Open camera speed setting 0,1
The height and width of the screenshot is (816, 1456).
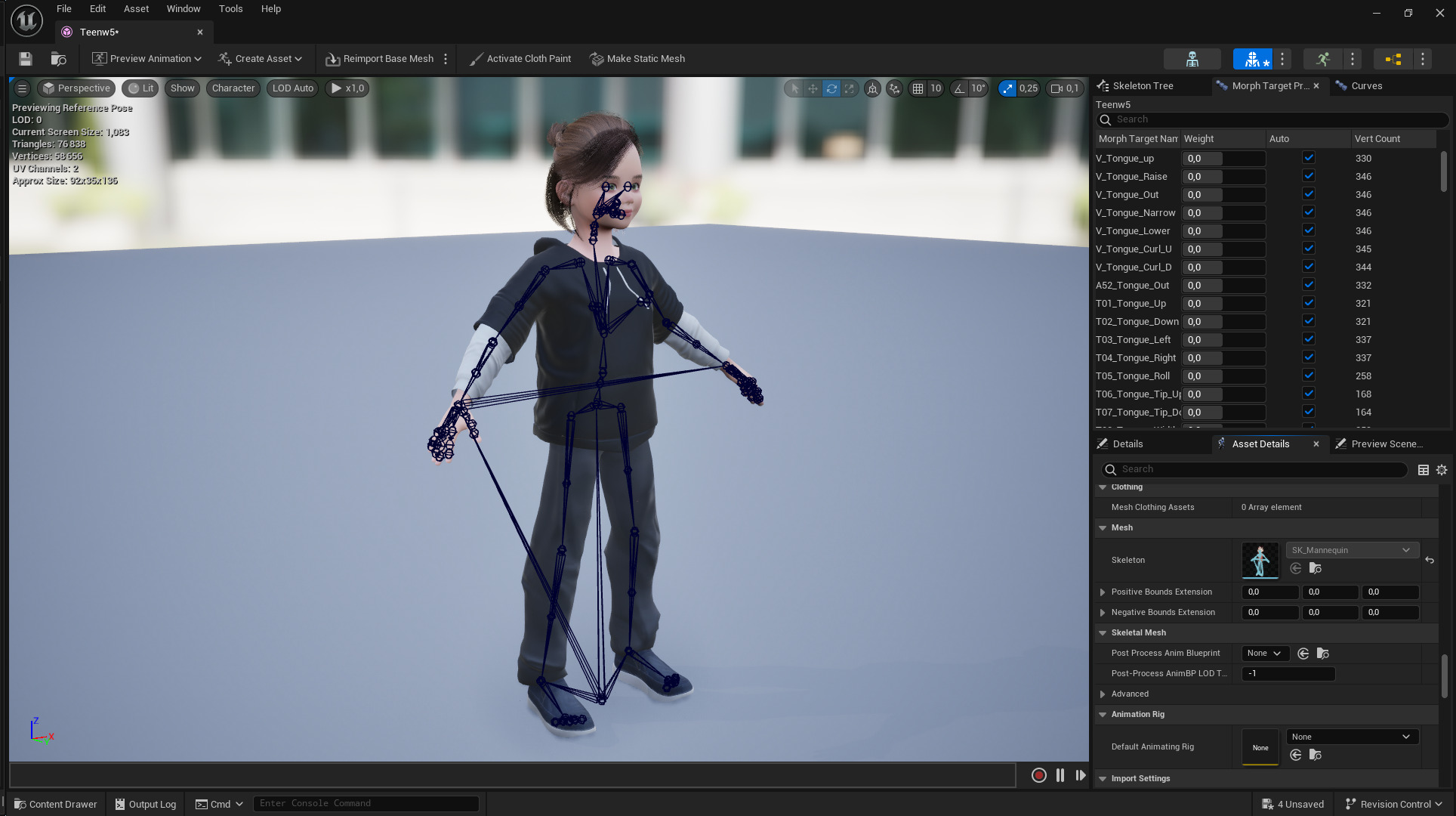point(1065,88)
